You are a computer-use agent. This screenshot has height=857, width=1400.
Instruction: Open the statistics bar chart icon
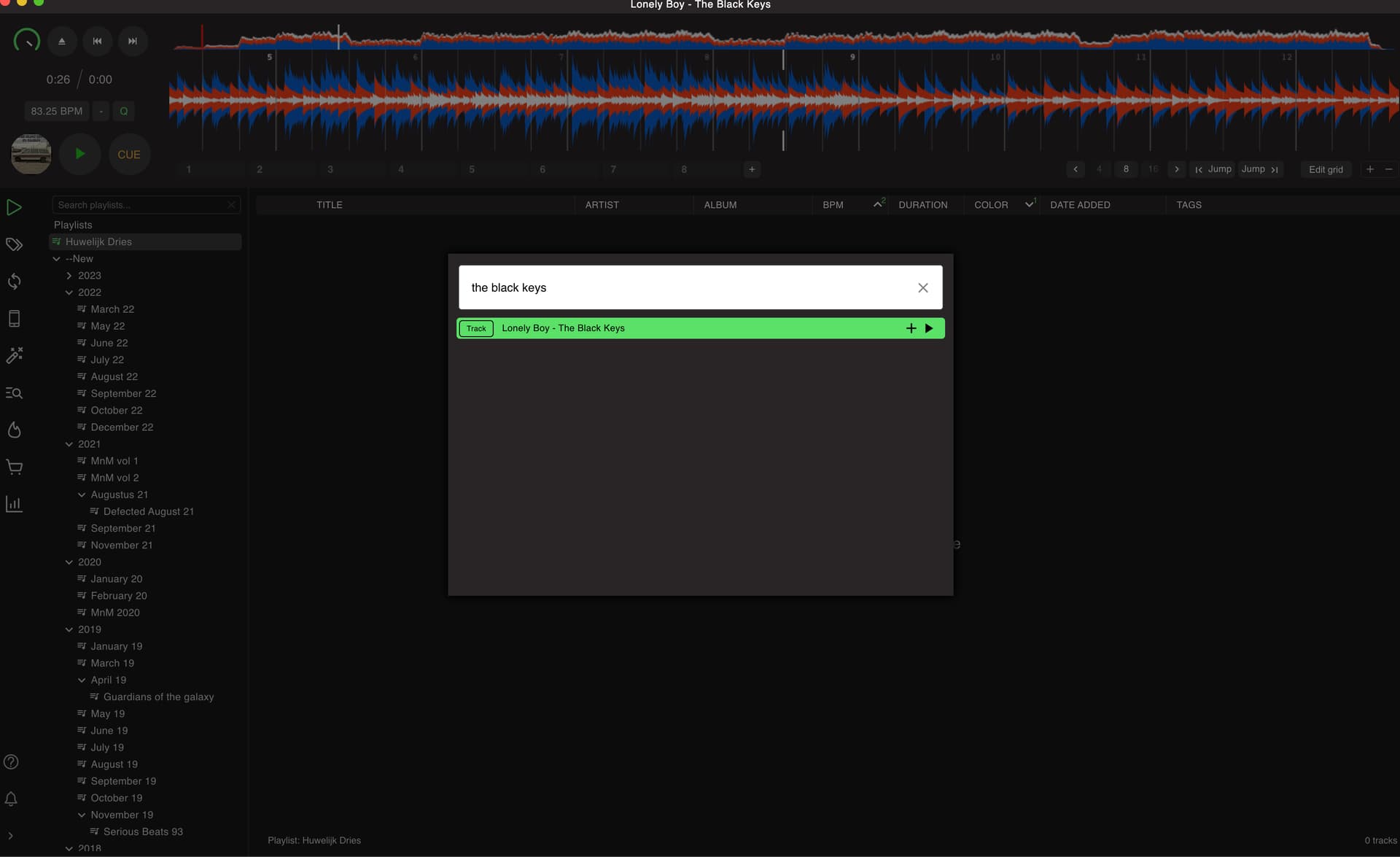[x=14, y=504]
